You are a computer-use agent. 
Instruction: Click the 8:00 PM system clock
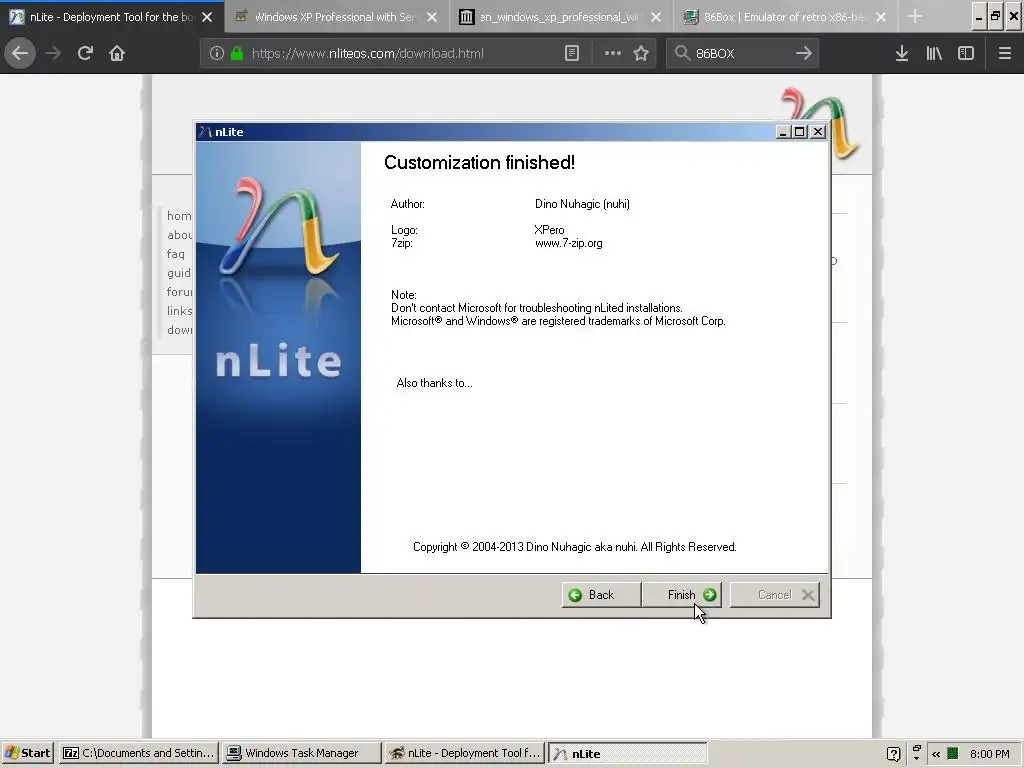pyautogui.click(x=989, y=754)
